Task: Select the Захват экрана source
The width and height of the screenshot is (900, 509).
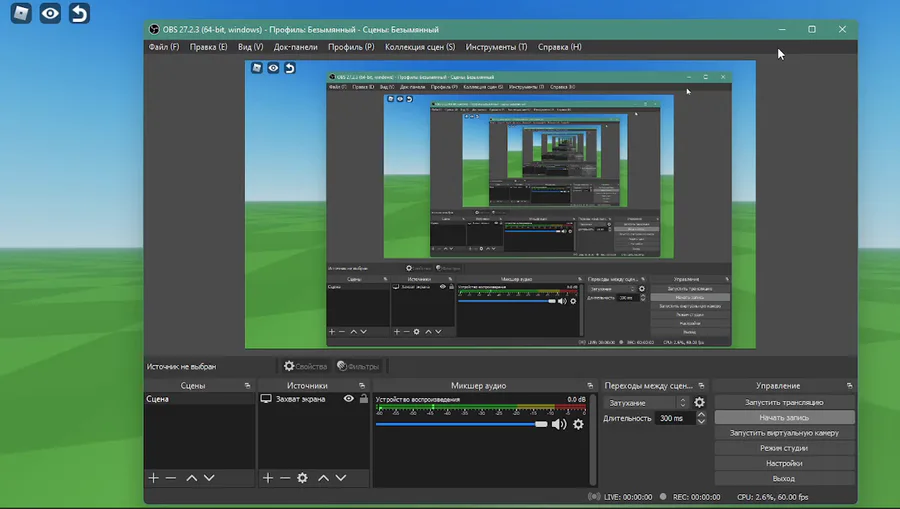Action: (x=300, y=399)
